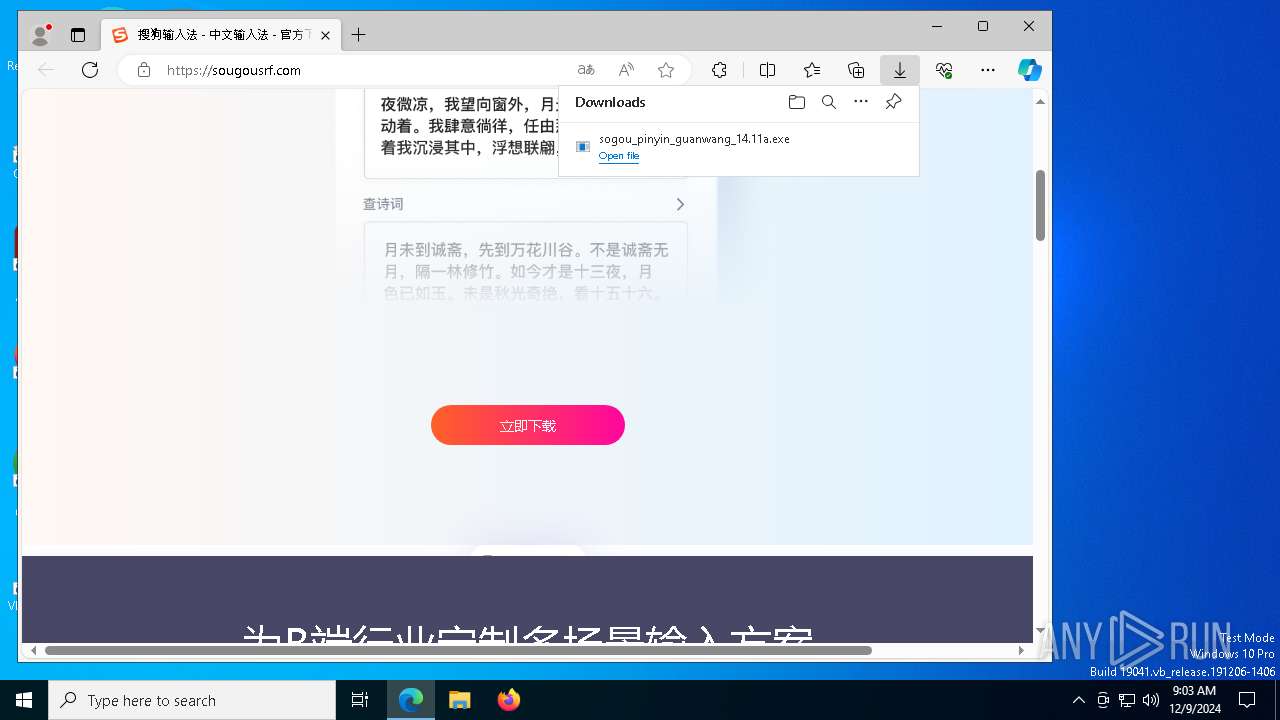
Task: Open Edge Settings and more menu
Action: point(988,70)
